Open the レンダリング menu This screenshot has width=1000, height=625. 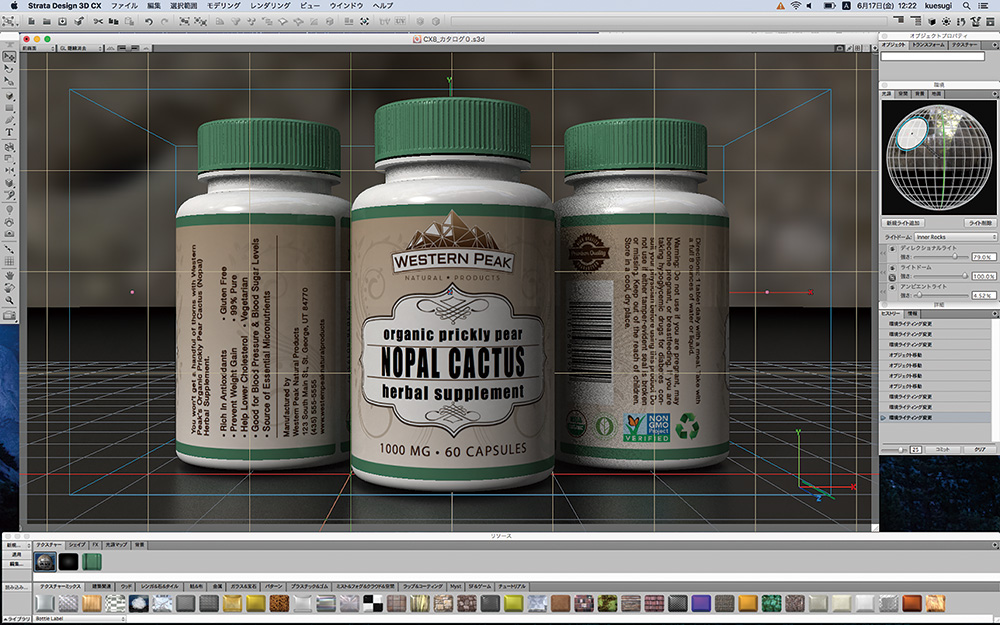tap(270, 6)
